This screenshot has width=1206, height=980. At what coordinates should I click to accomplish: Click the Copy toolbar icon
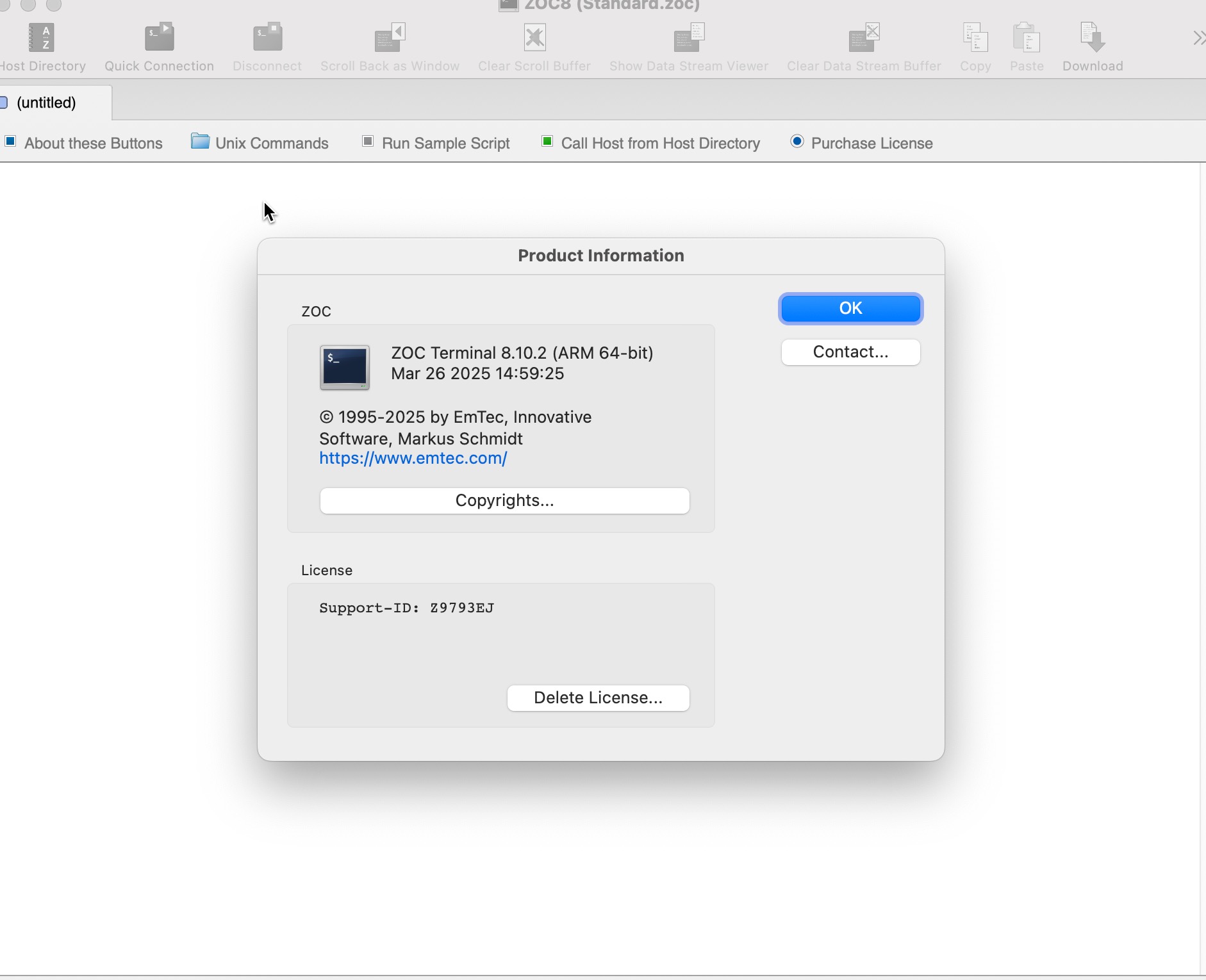[975, 38]
